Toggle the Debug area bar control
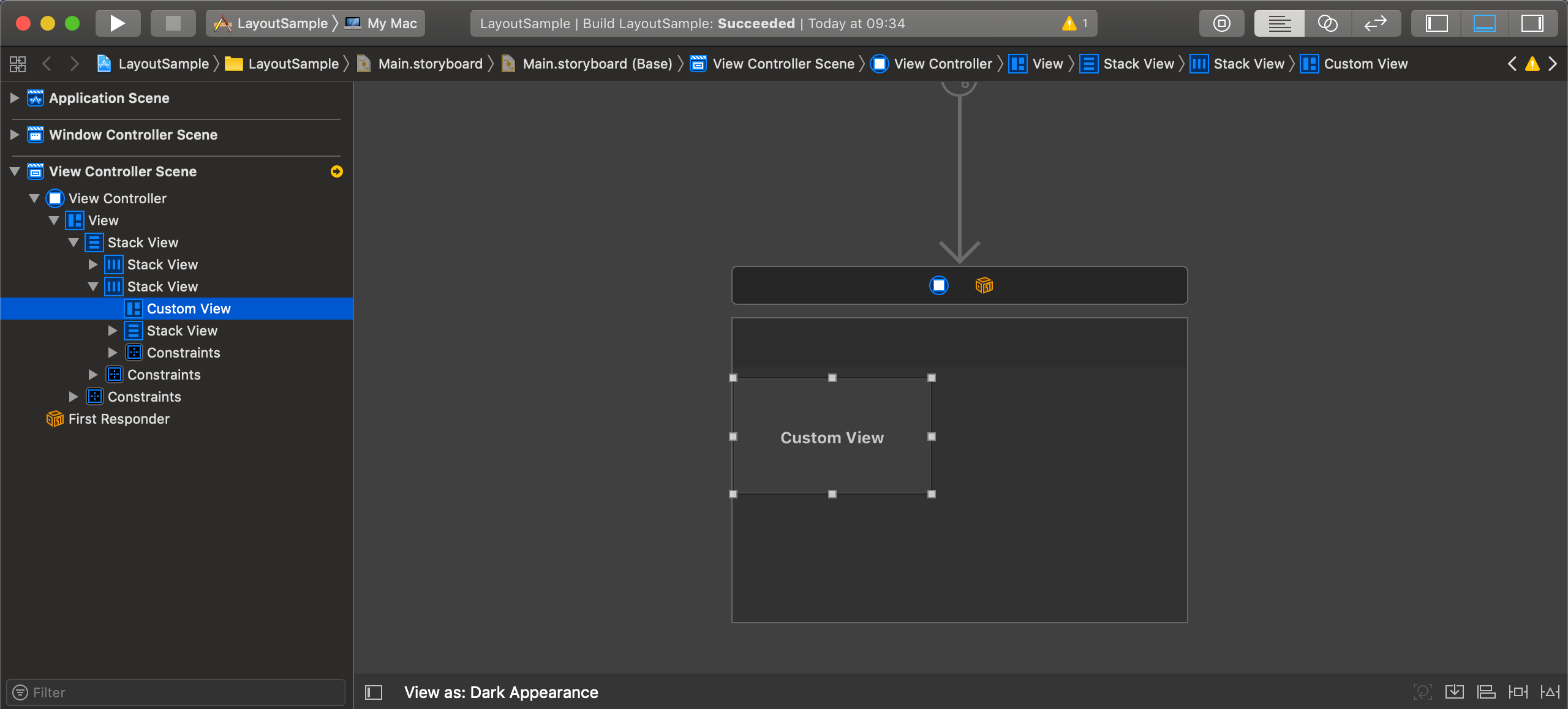This screenshot has width=1568, height=709. (x=1485, y=23)
